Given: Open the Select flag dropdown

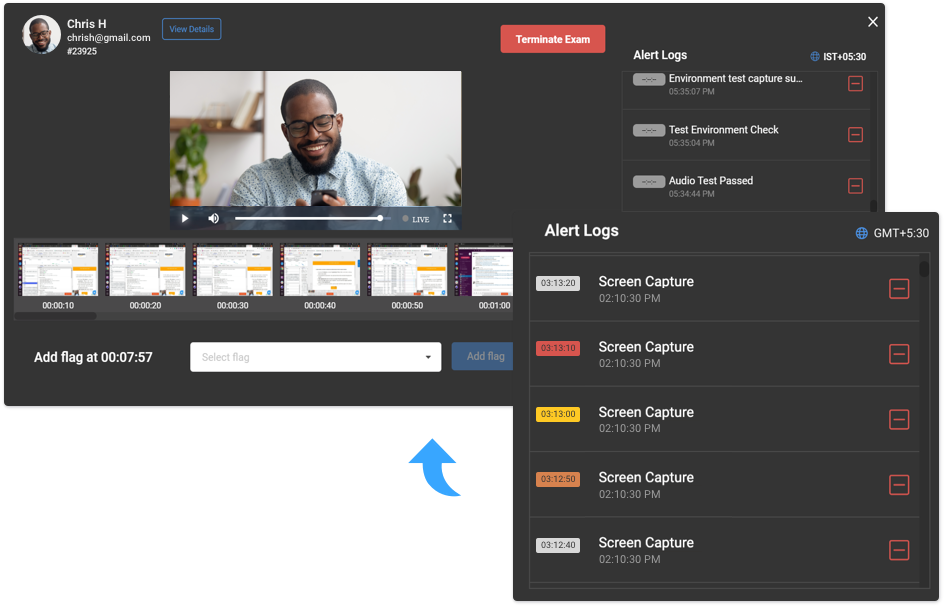Looking at the screenshot, I should point(315,356).
